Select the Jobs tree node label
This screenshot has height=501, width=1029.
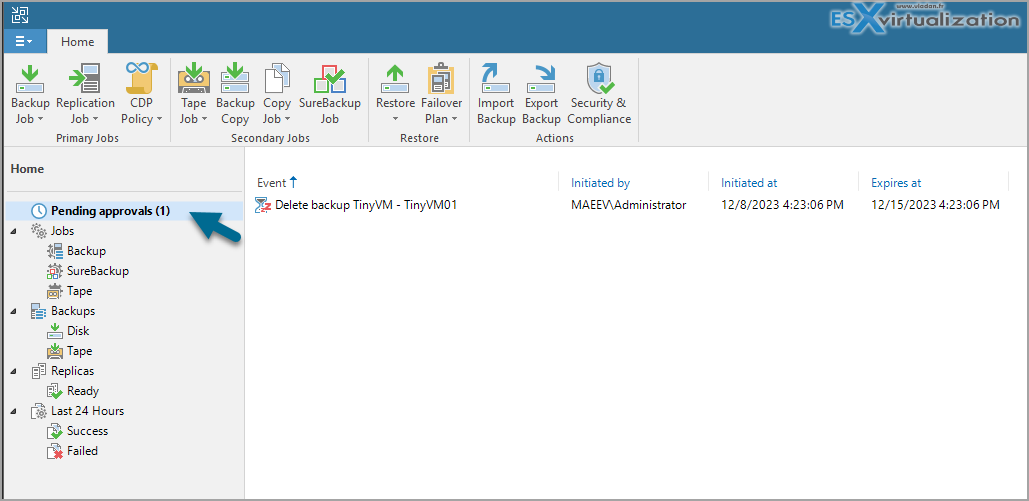63,231
